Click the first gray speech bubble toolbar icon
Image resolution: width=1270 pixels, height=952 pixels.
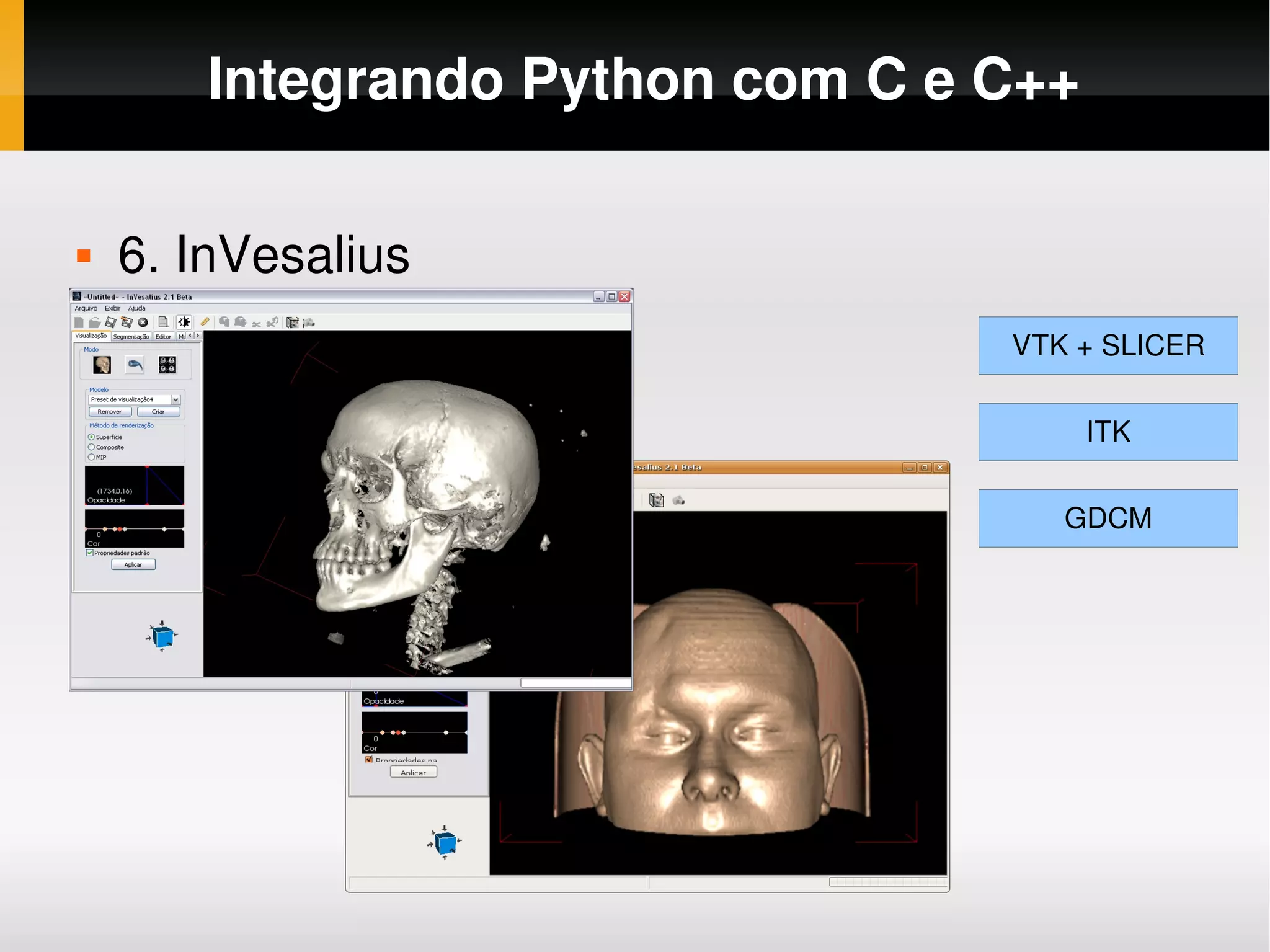[x=224, y=322]
